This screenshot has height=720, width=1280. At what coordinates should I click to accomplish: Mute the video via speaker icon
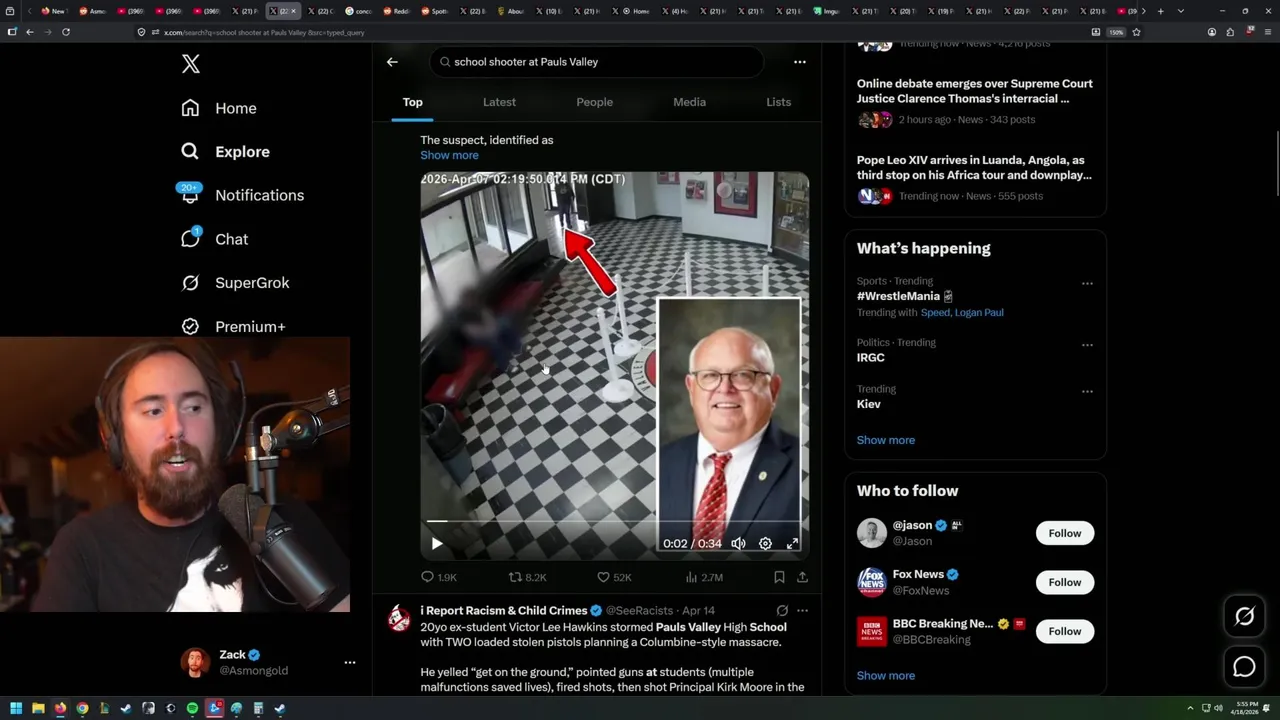(738, 543)
